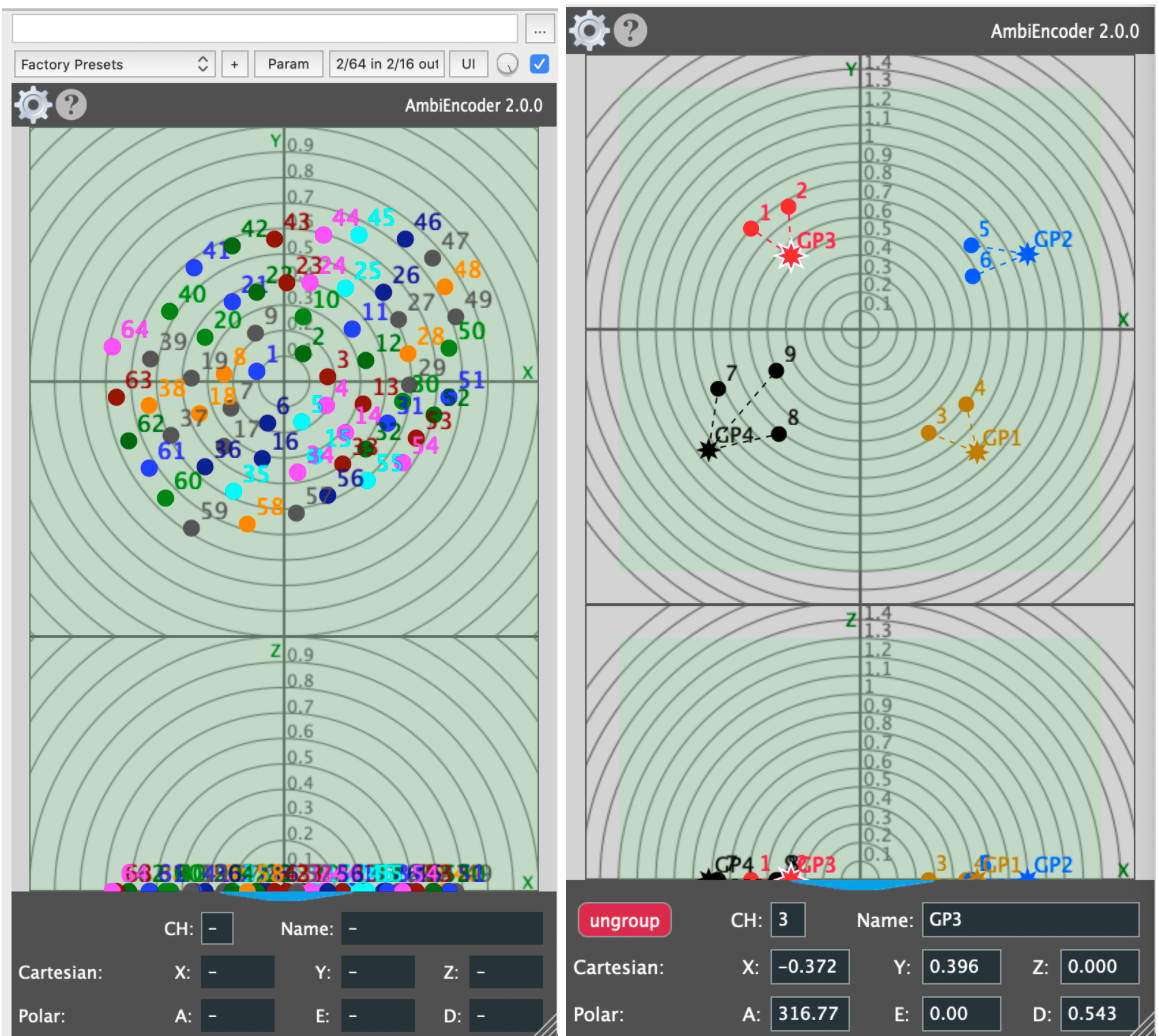Click the Polar A field showing 316.77
The width and height of the screenshot is (1158, 1036).
809,1013
